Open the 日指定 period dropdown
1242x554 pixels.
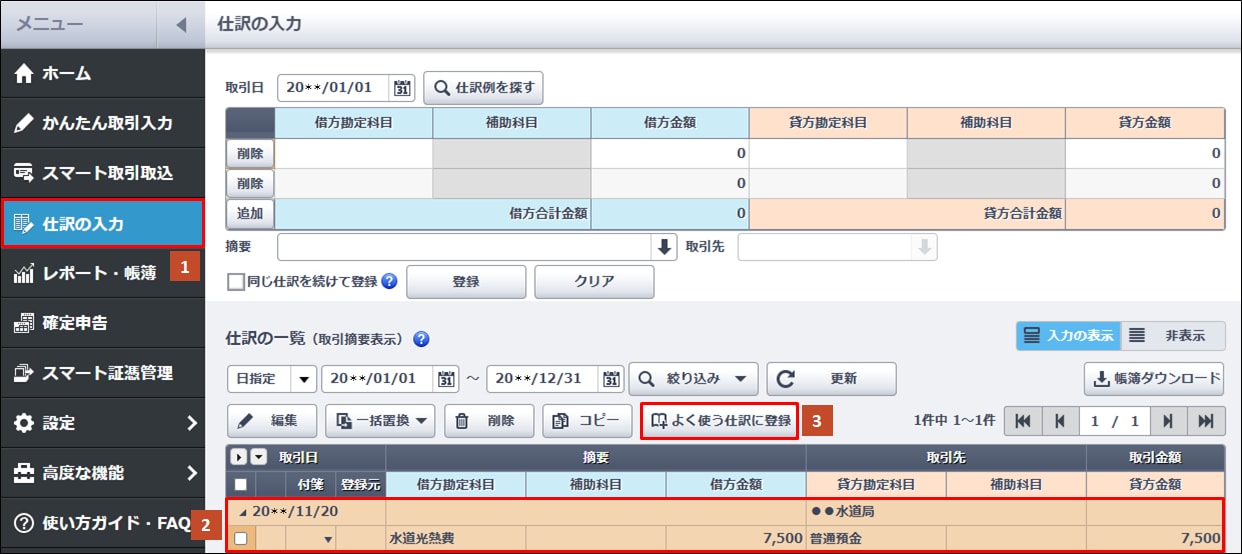pyautogui.click(x=303, y=379)
